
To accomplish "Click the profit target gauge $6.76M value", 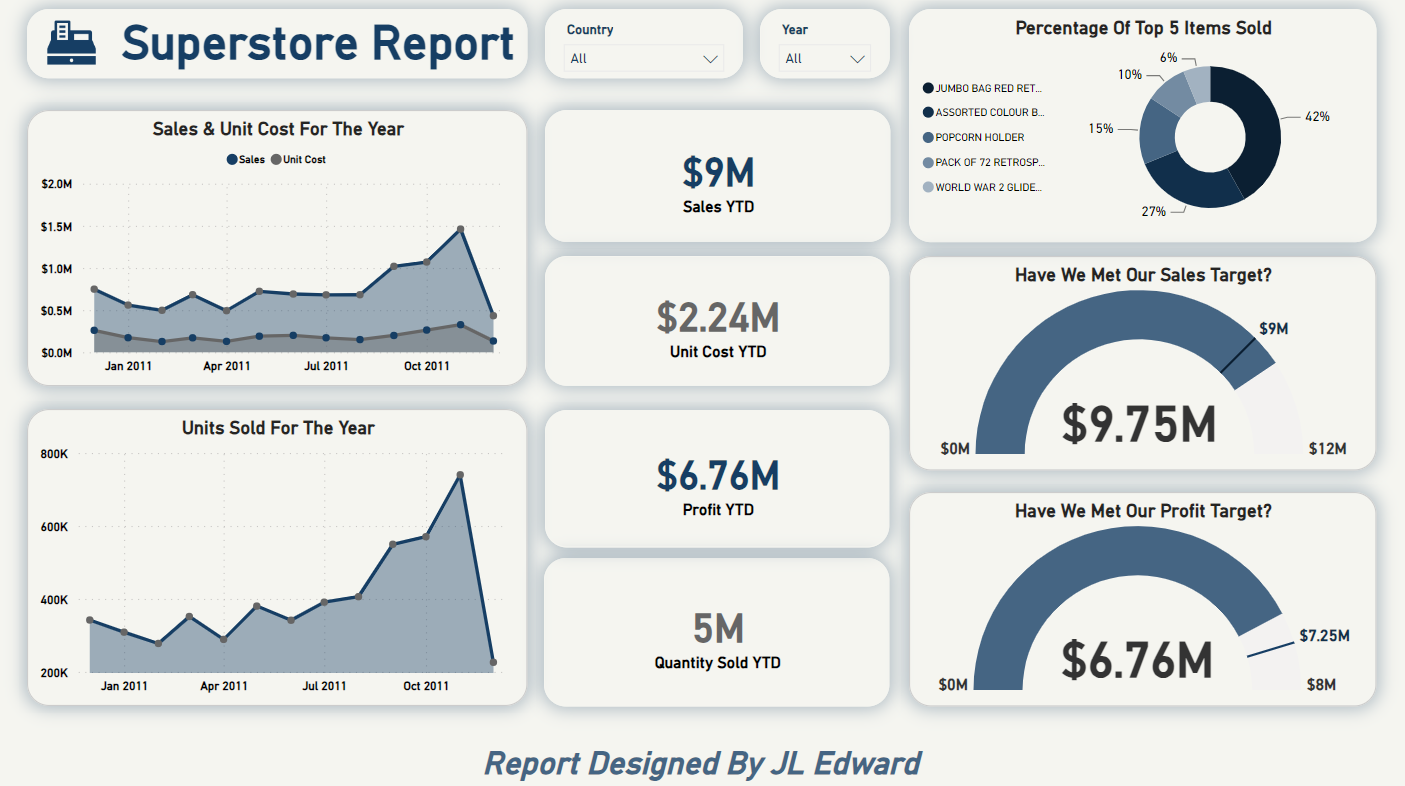I will [x=1137, y=660].
